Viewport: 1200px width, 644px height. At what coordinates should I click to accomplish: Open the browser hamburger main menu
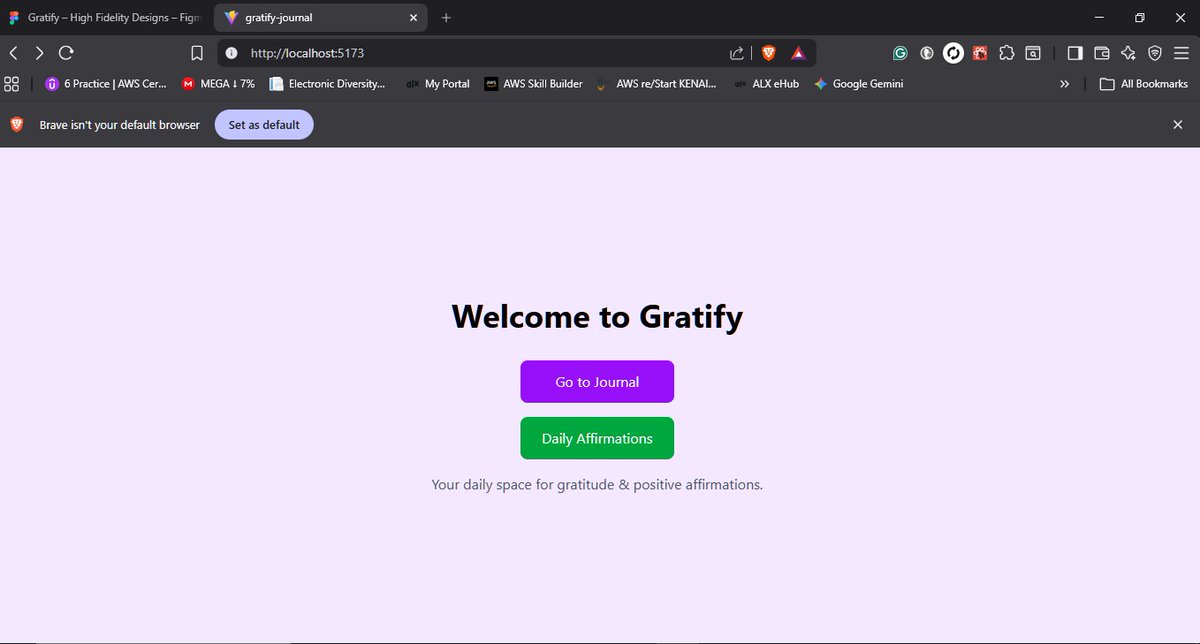tap(1181, 53)
